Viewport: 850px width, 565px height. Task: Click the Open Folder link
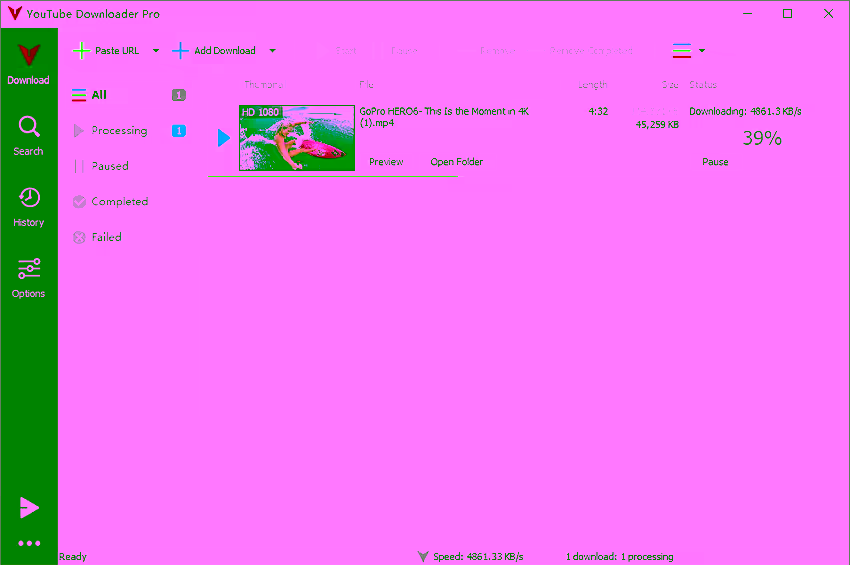(x=456, y=162)
